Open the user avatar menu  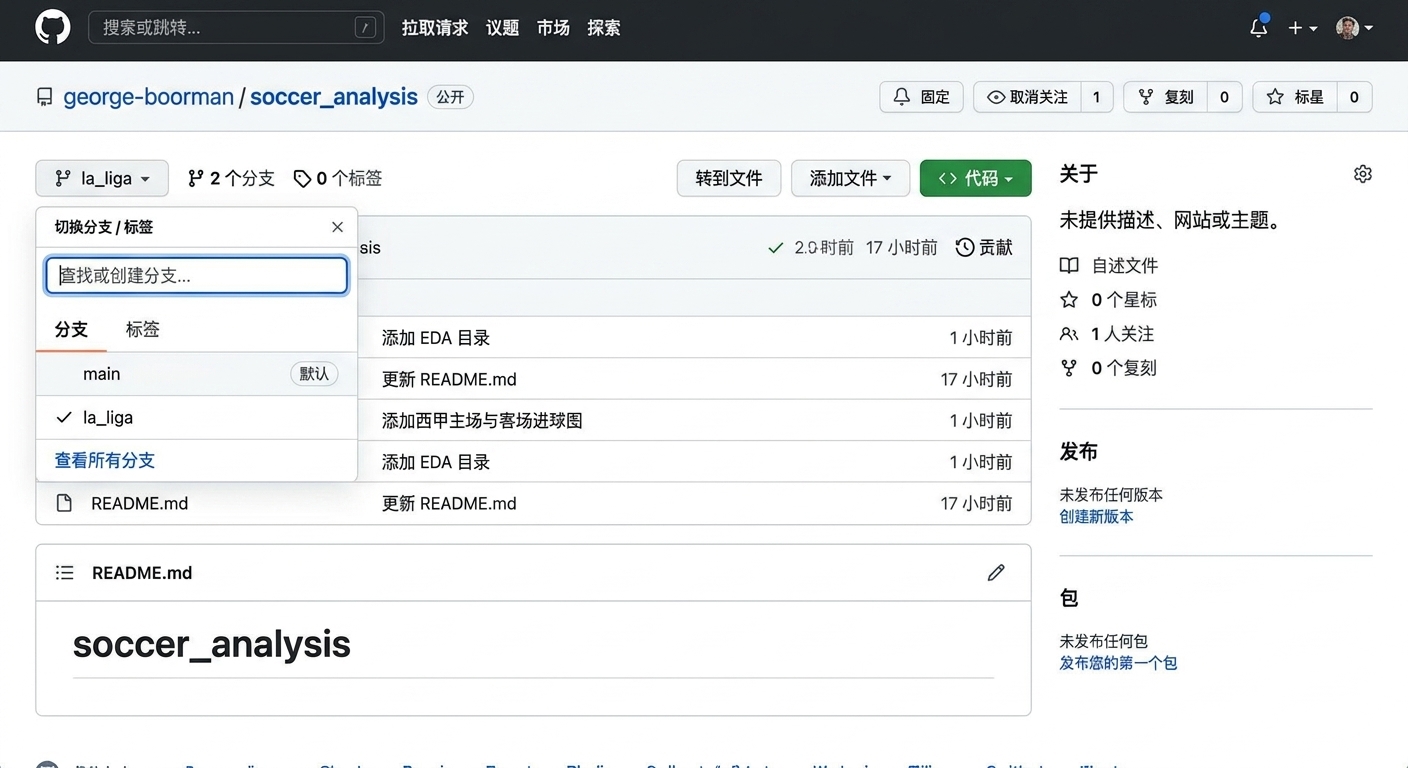pyautogui.click(x=1355, y=28)
